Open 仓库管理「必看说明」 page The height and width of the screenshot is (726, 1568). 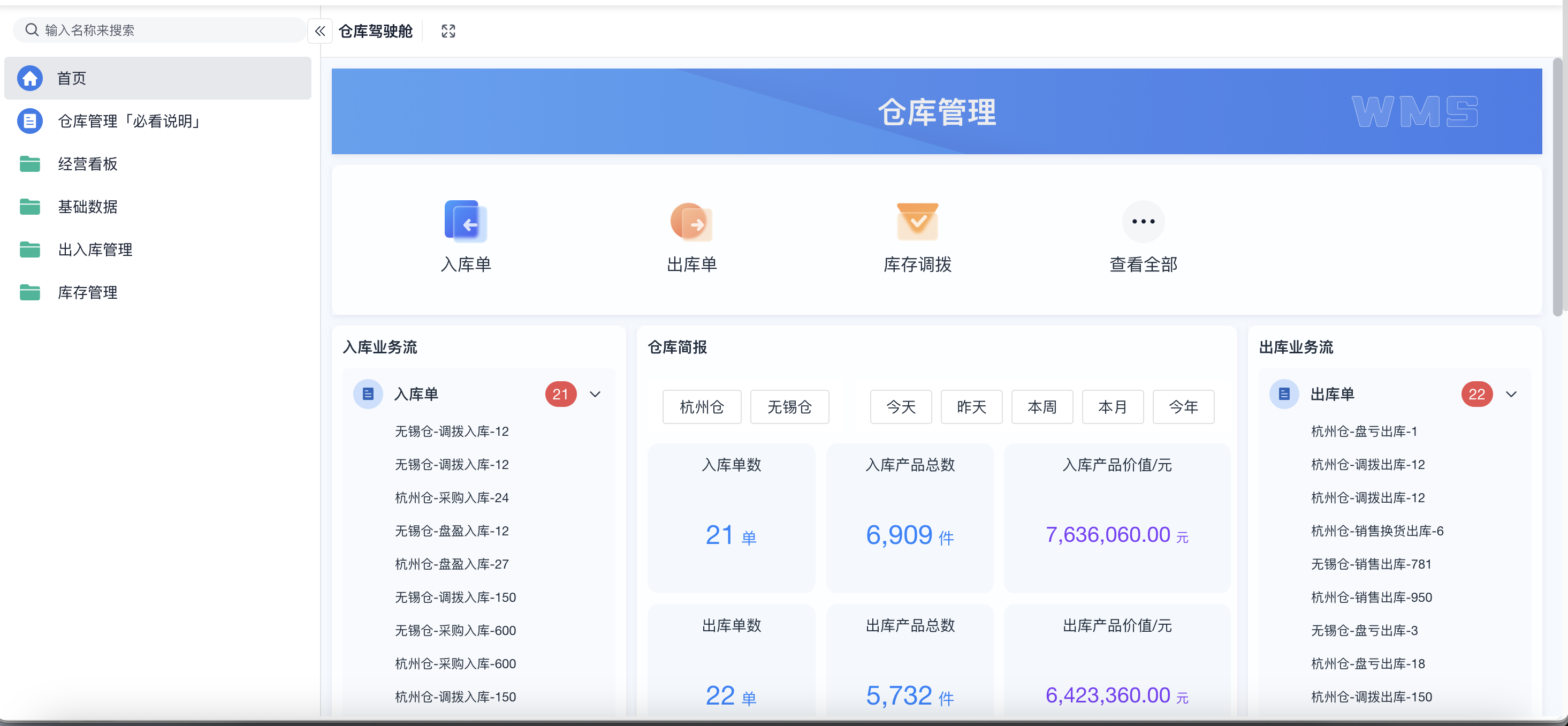click(158, 120)
